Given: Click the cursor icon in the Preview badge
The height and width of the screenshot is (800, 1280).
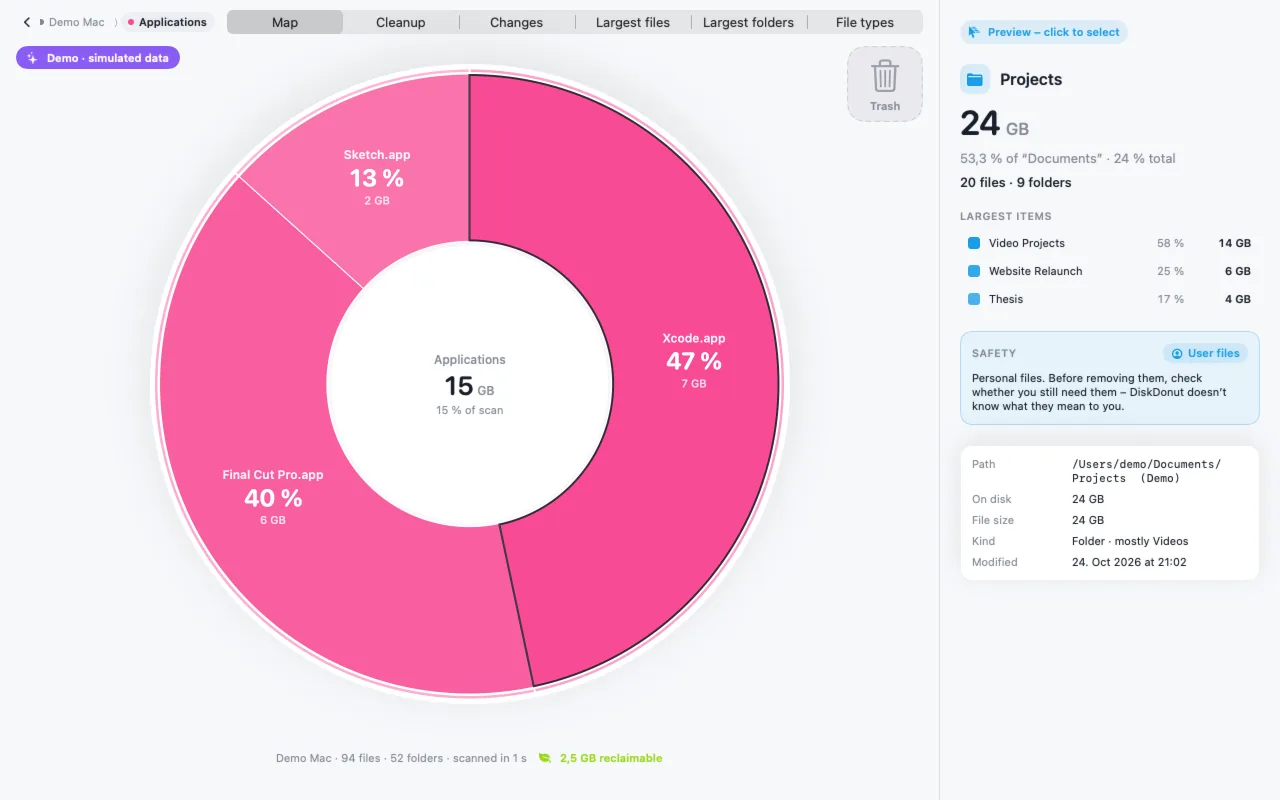Looking at the screenshot, I should [x=975, y=32].
